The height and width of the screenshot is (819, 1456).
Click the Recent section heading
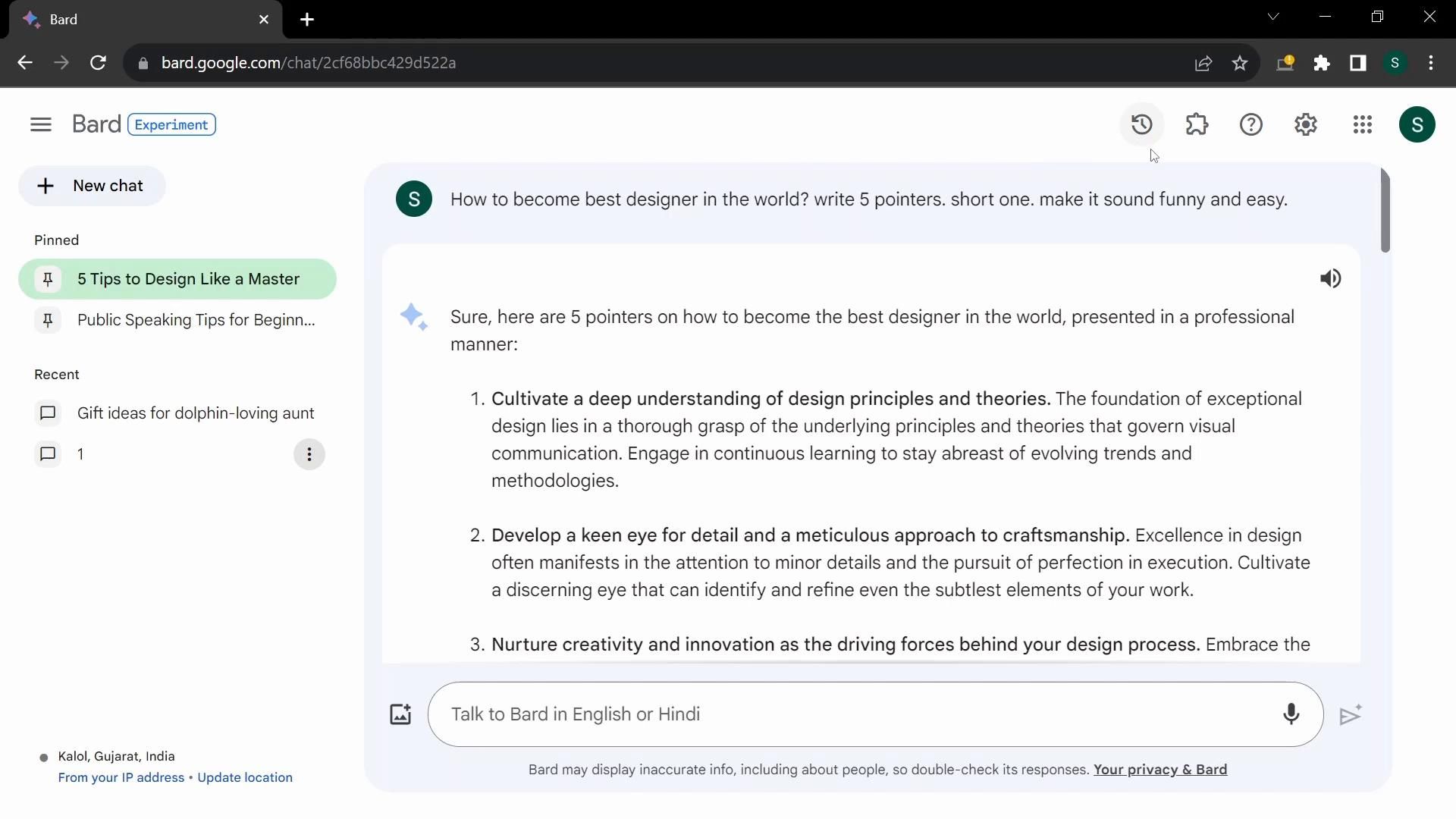pos(57,375)
